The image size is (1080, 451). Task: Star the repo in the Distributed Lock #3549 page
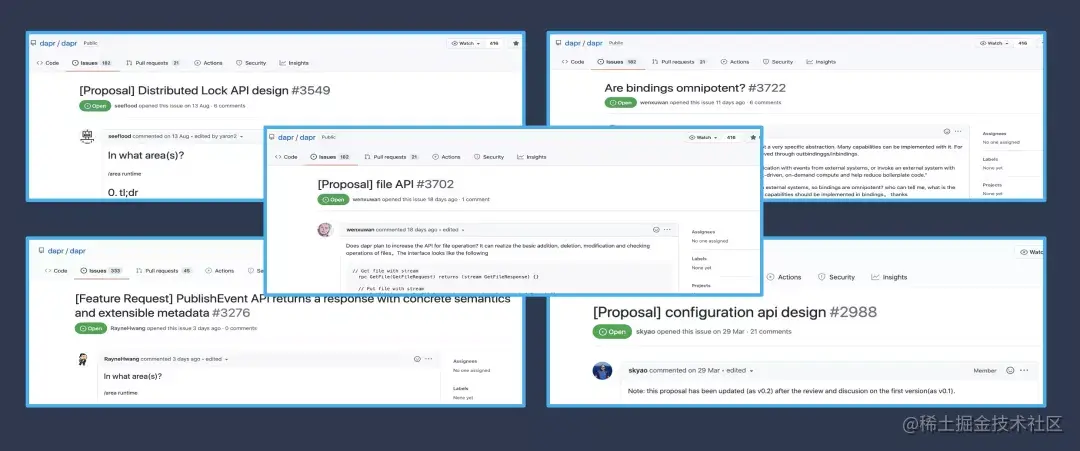pyautogui.click(x=516, y=43)
